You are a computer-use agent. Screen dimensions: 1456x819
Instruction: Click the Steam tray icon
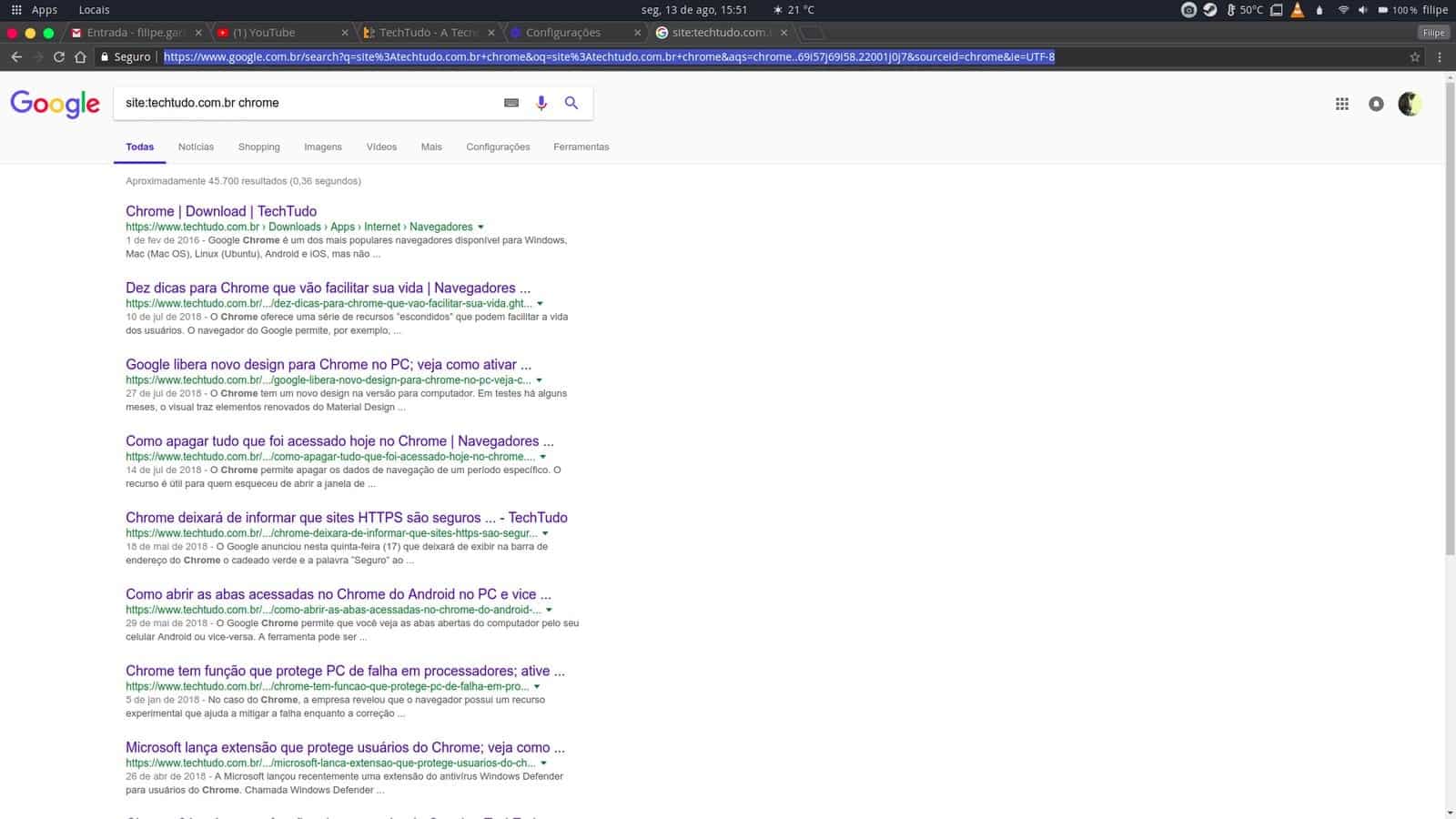(1209, 10)
